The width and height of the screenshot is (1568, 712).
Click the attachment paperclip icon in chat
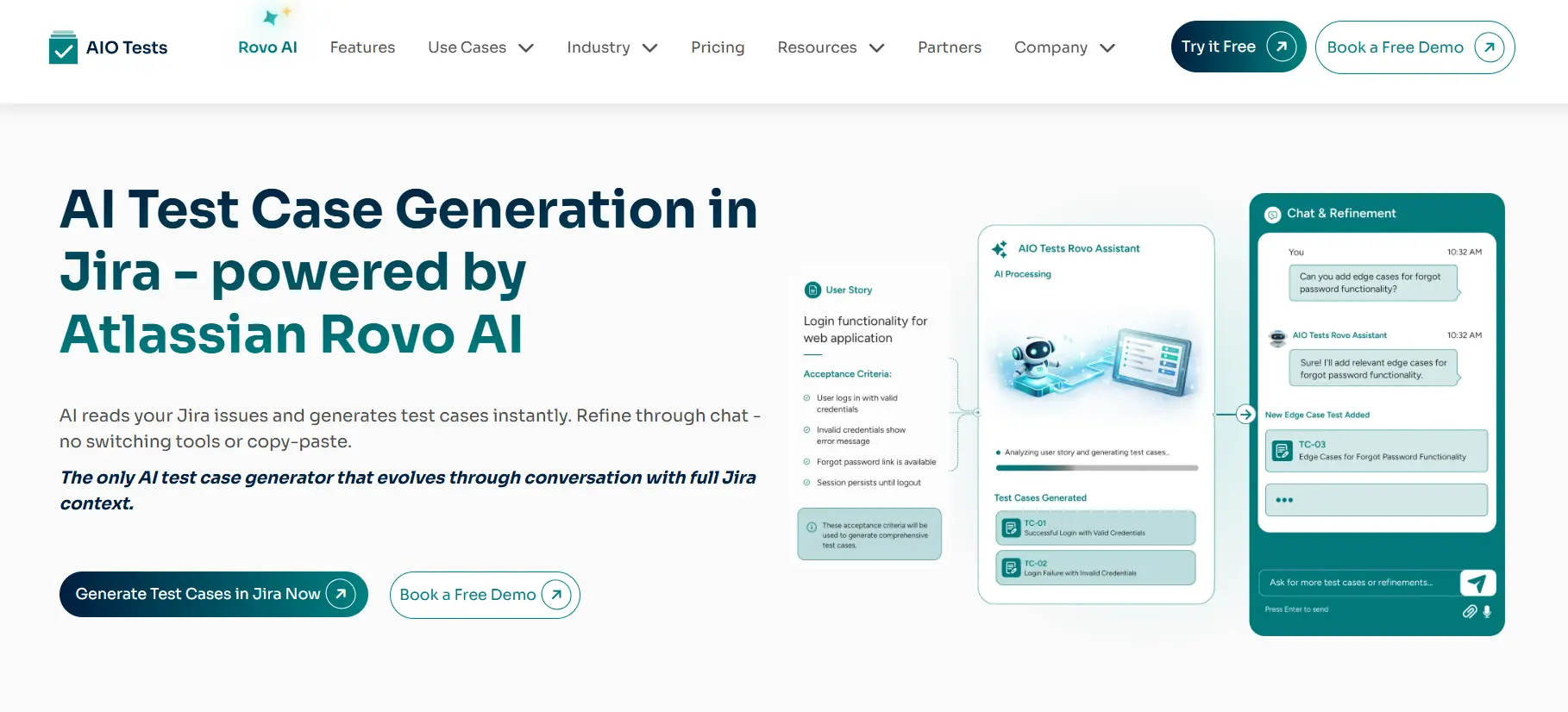(1470, 611)
